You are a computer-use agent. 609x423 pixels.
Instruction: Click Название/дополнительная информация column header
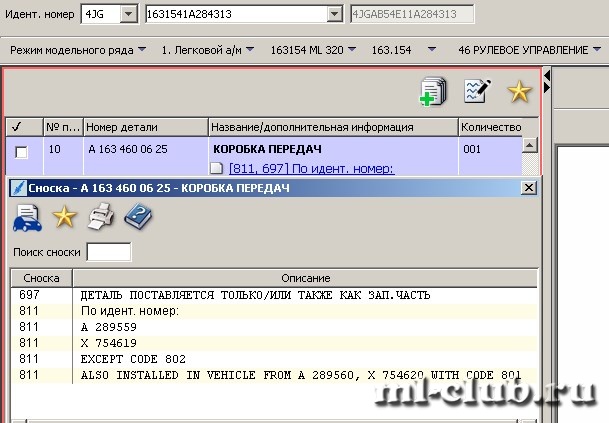pos(333,127)
